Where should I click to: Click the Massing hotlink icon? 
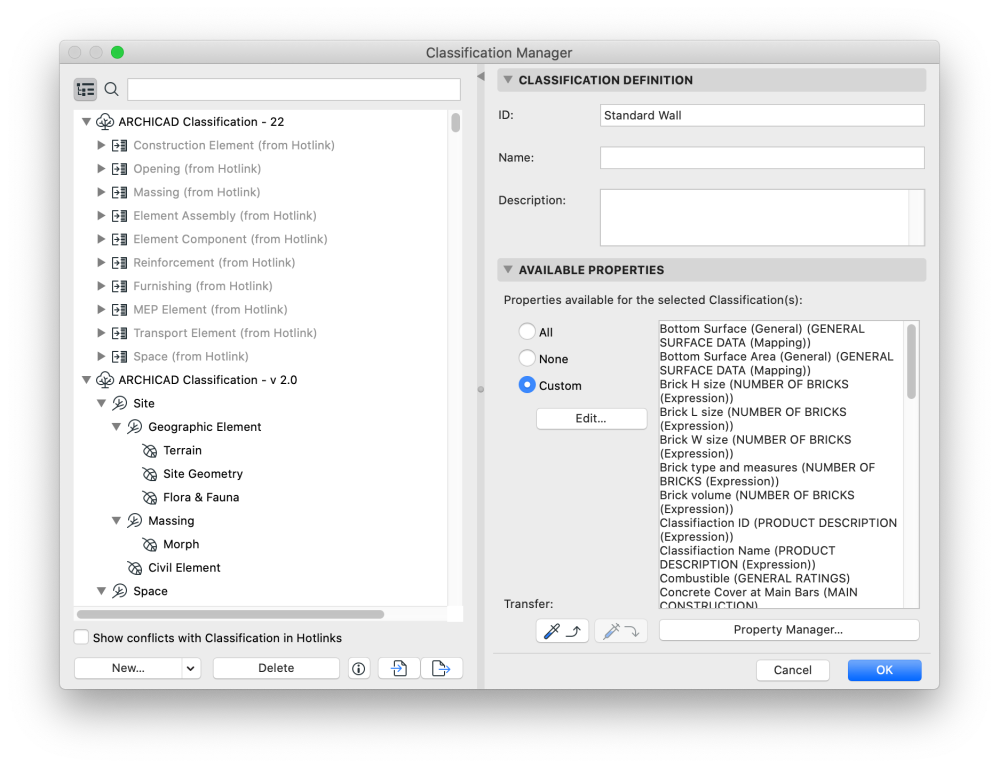pyautogui.click(x=119, y=192)
